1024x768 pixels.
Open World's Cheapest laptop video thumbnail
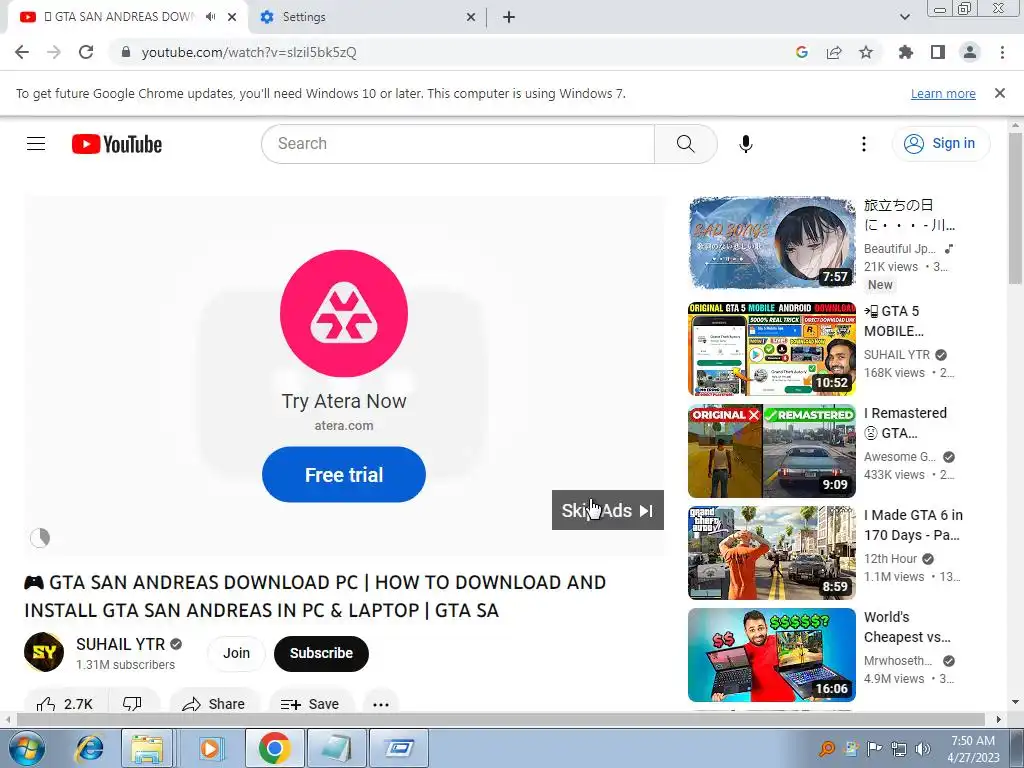click(771, 655)
